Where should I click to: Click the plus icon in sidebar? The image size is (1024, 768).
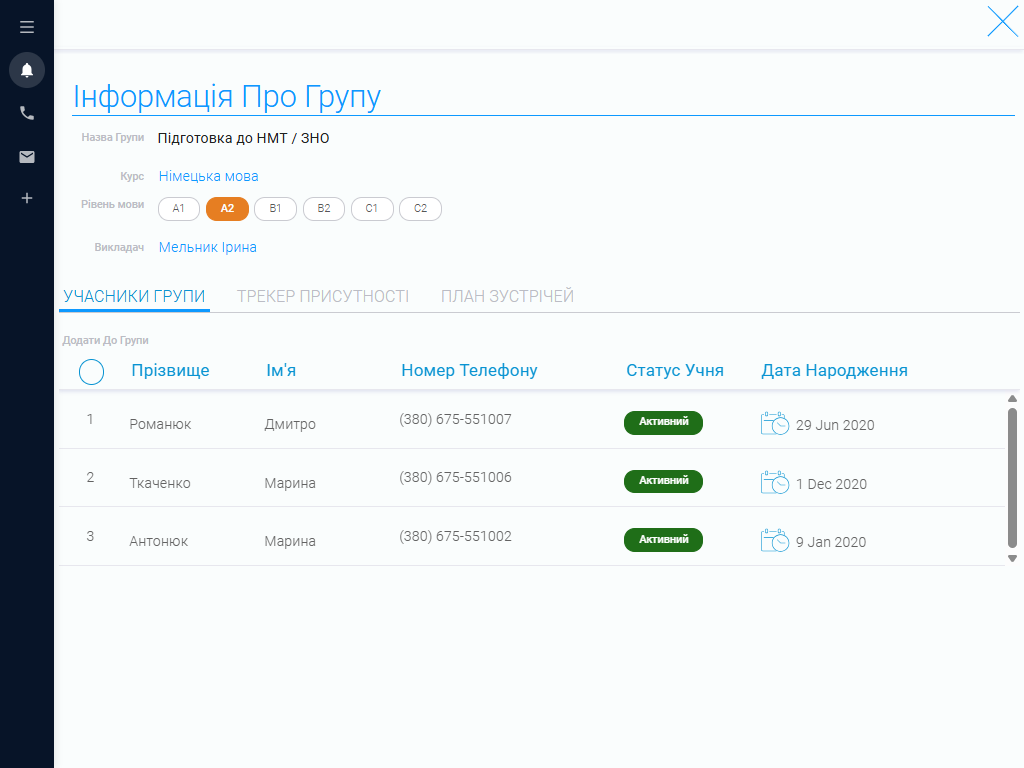27,198
